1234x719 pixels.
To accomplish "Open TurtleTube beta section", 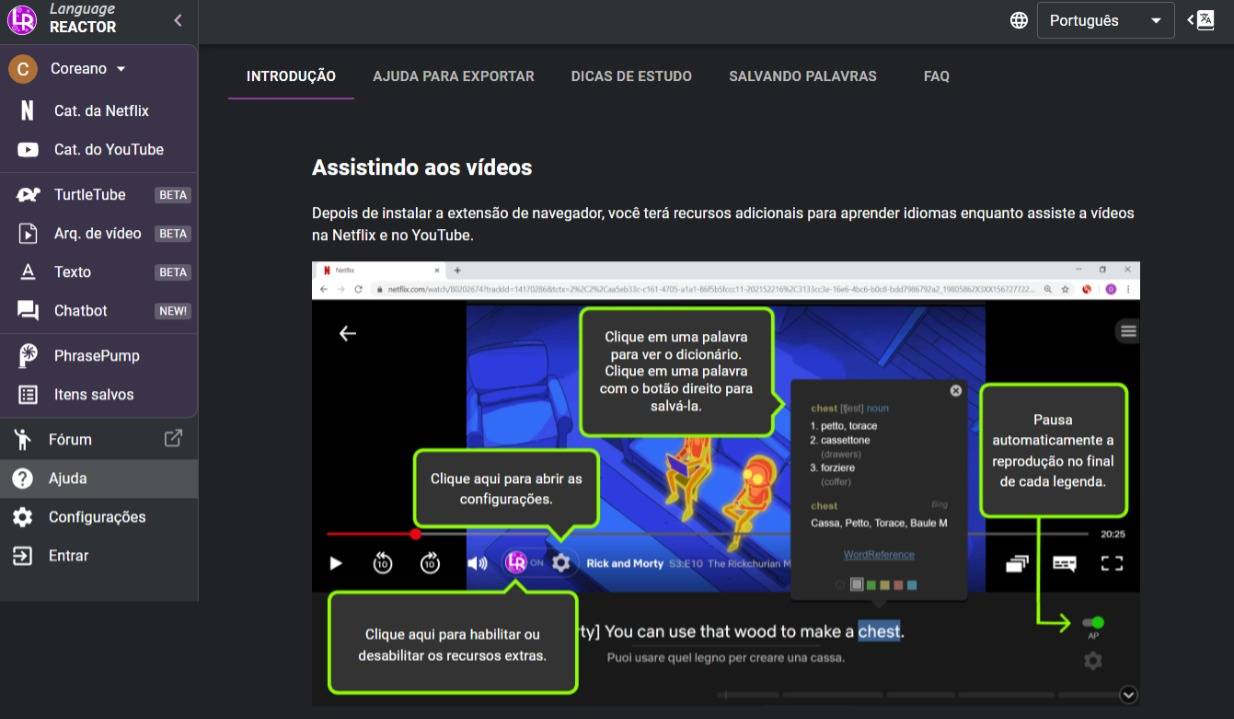I will pyautogui.click(x=90, y=195).
